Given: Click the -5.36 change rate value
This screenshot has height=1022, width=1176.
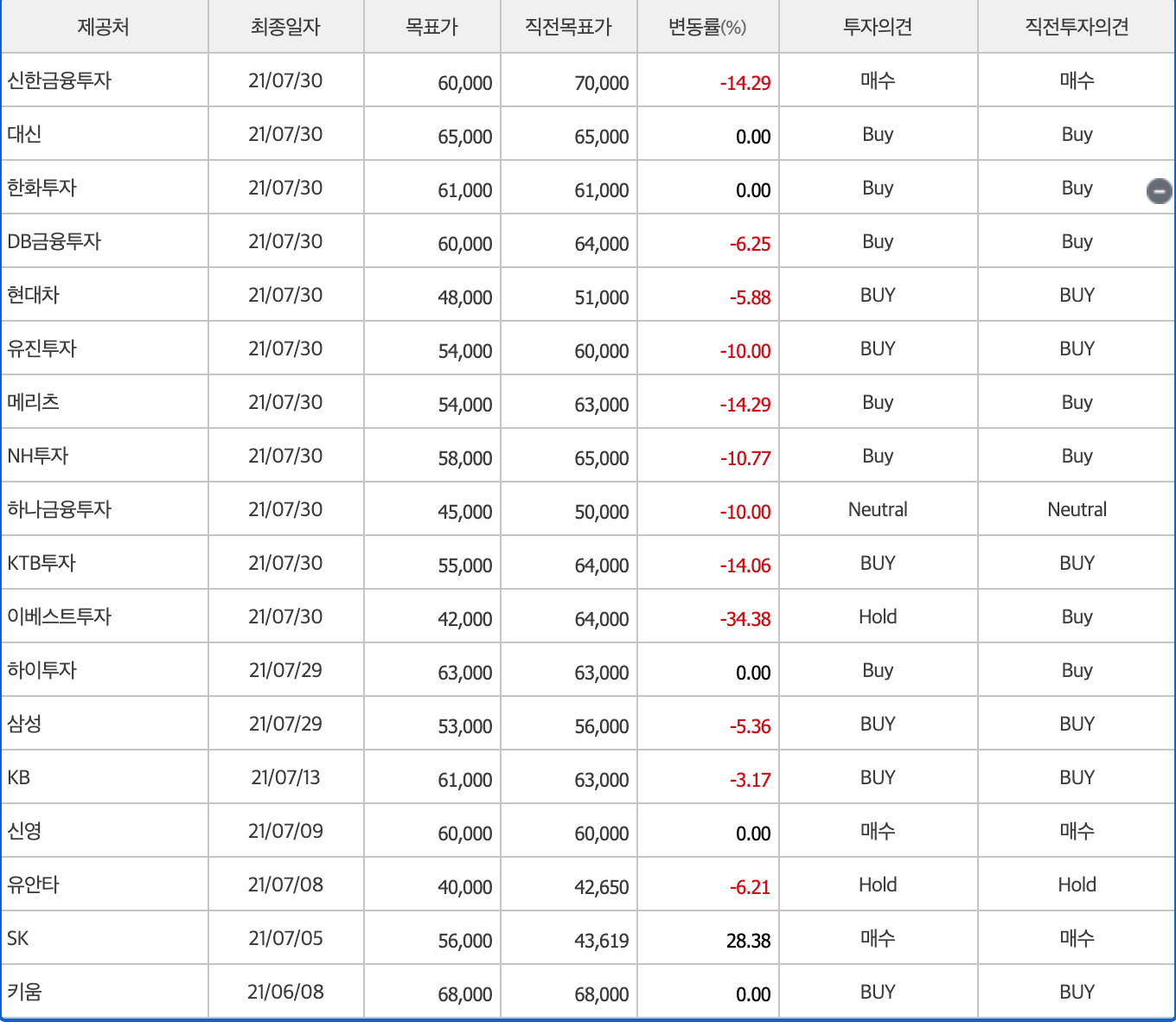Looking at the screenshot, I should point(750,726).
